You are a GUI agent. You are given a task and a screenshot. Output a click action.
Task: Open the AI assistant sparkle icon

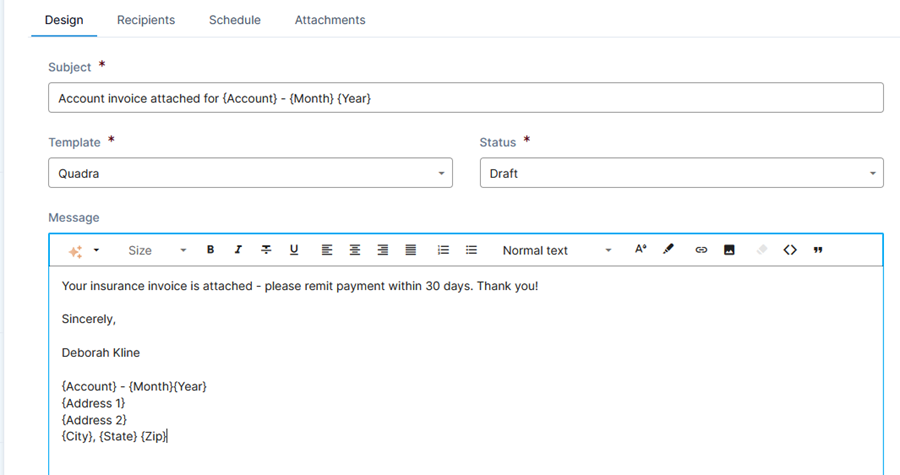[x=76, y=250]
